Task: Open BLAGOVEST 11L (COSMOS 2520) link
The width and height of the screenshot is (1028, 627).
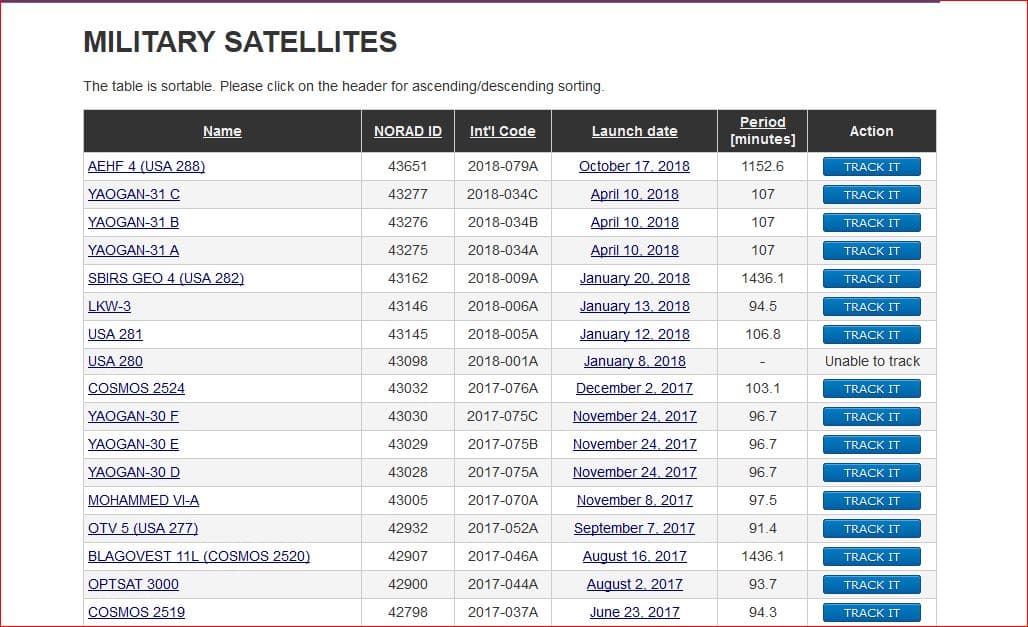Action: 199,557
